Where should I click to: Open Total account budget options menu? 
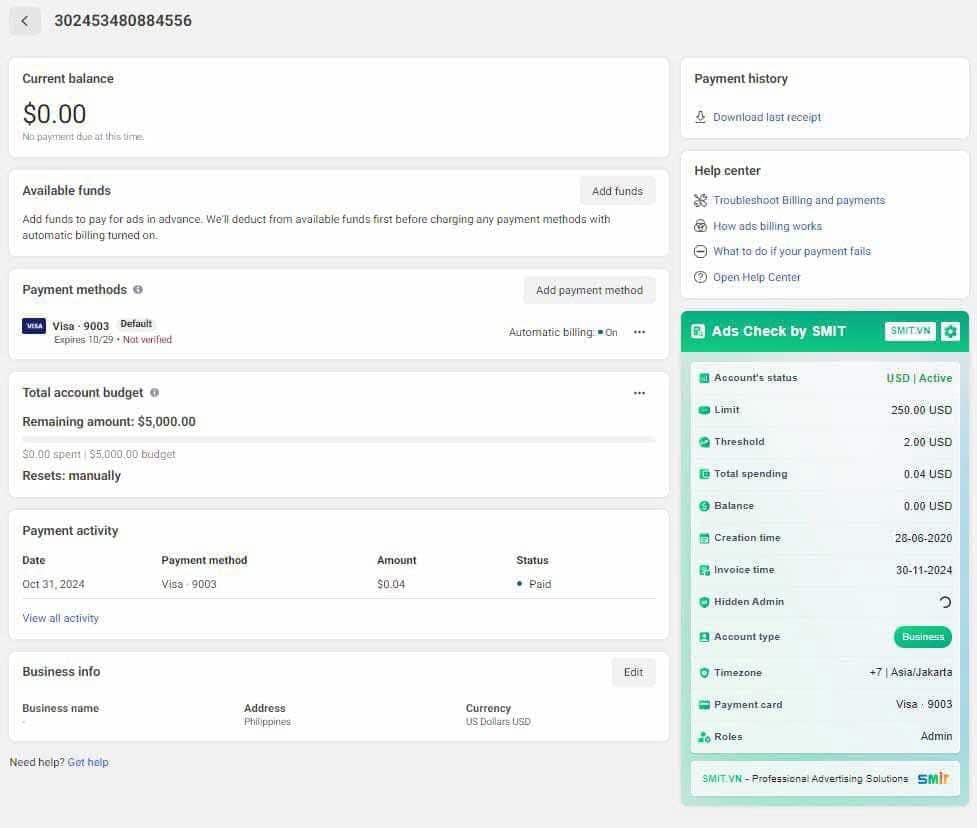(x=639, y=393)
